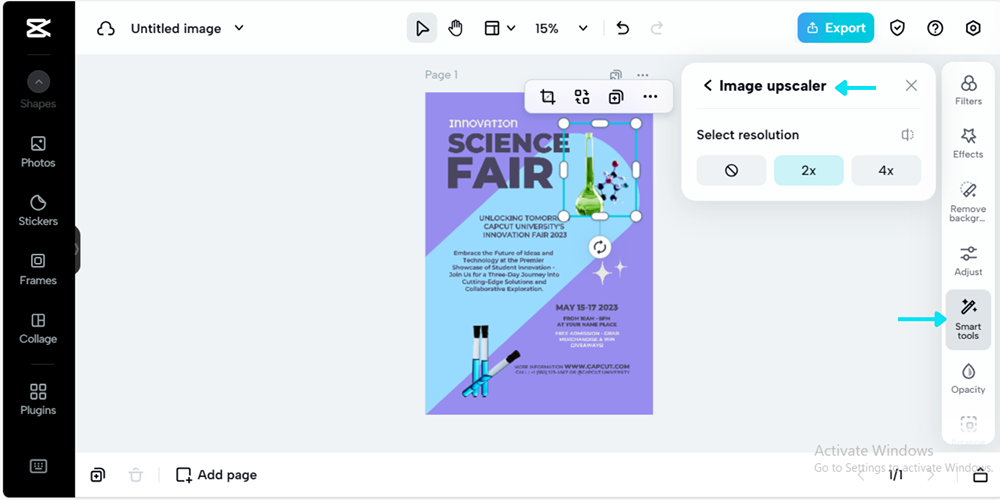Click the Select resolution label
Viewport: 1000px width, 500px height.
747,135
